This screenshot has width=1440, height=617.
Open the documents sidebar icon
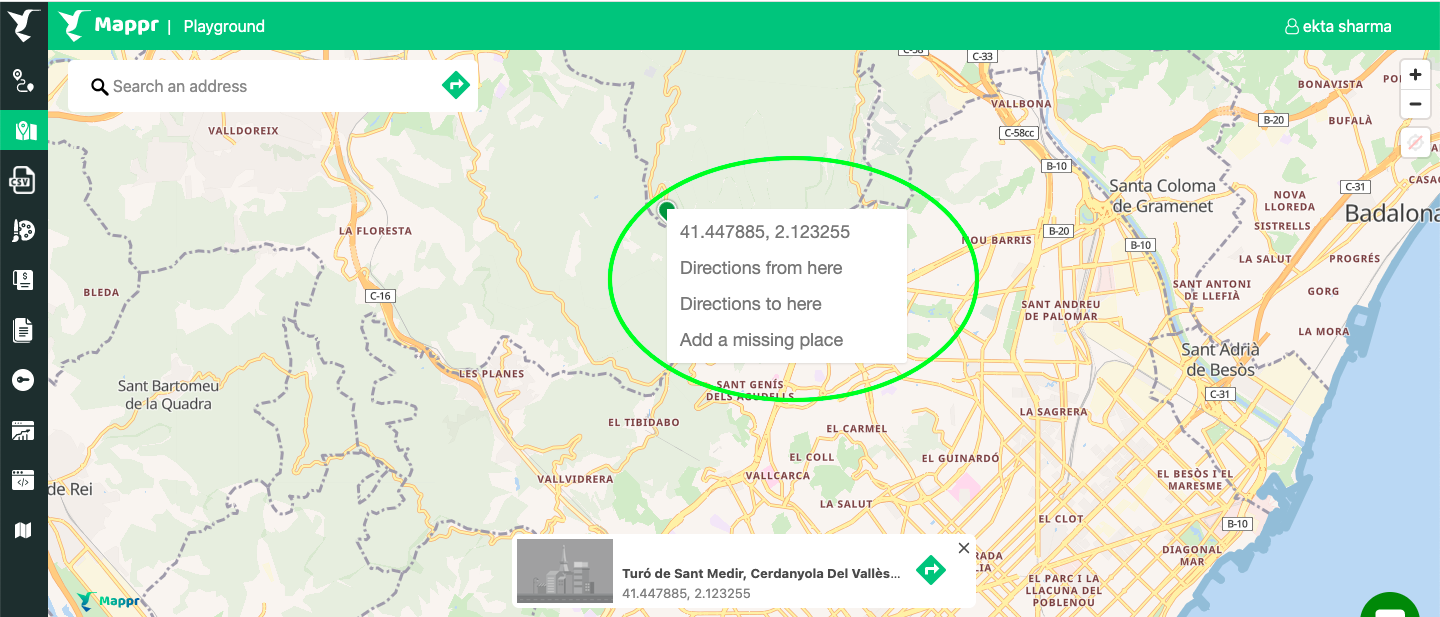(22, 330)
